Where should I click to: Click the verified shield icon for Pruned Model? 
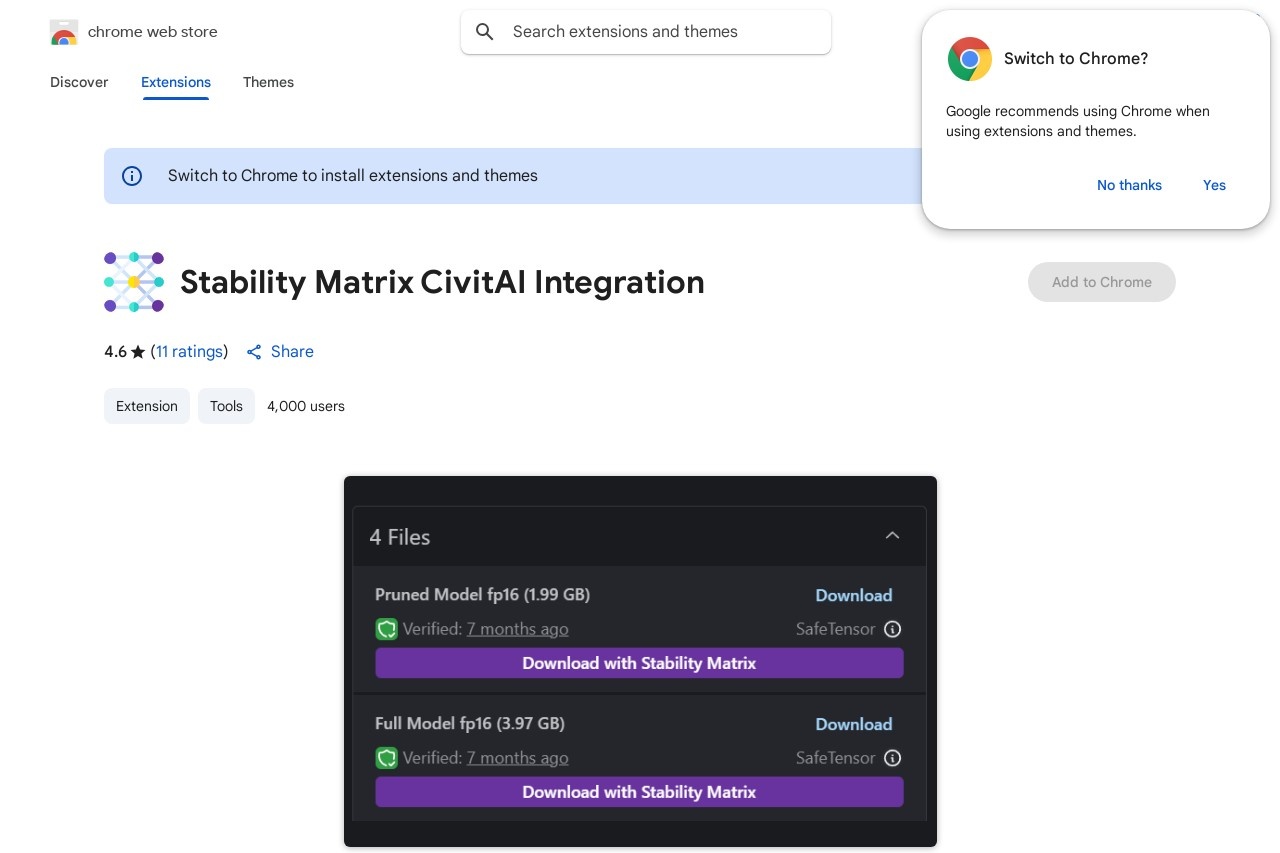pos(386,629)
